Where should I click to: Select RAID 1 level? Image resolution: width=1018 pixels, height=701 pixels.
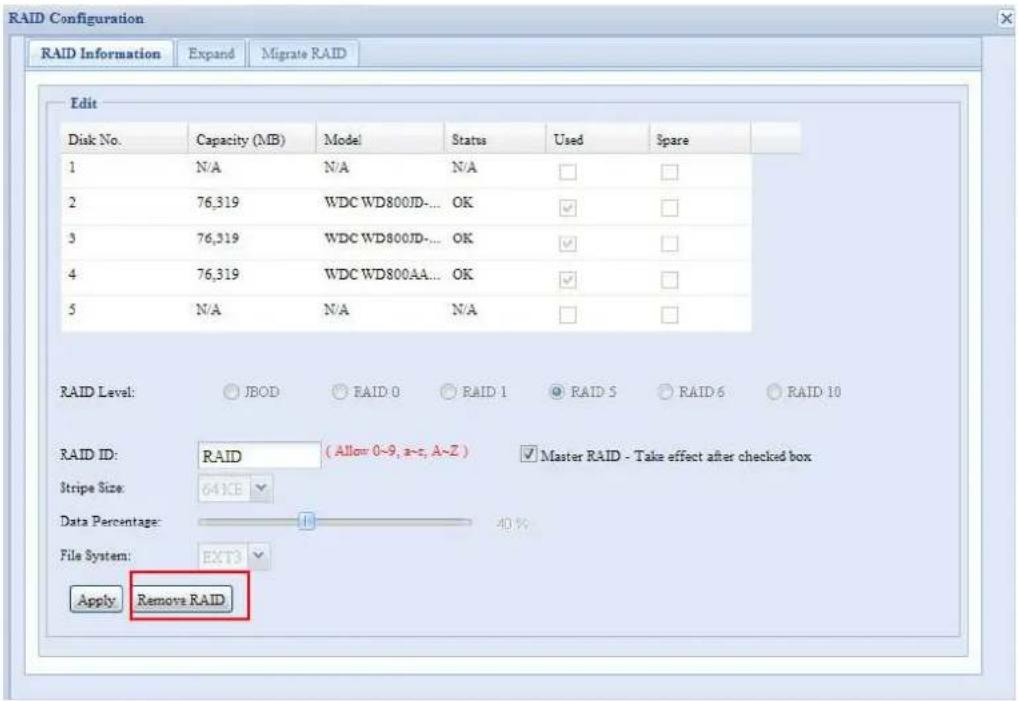pyautogui.click(x=448, y=392)
